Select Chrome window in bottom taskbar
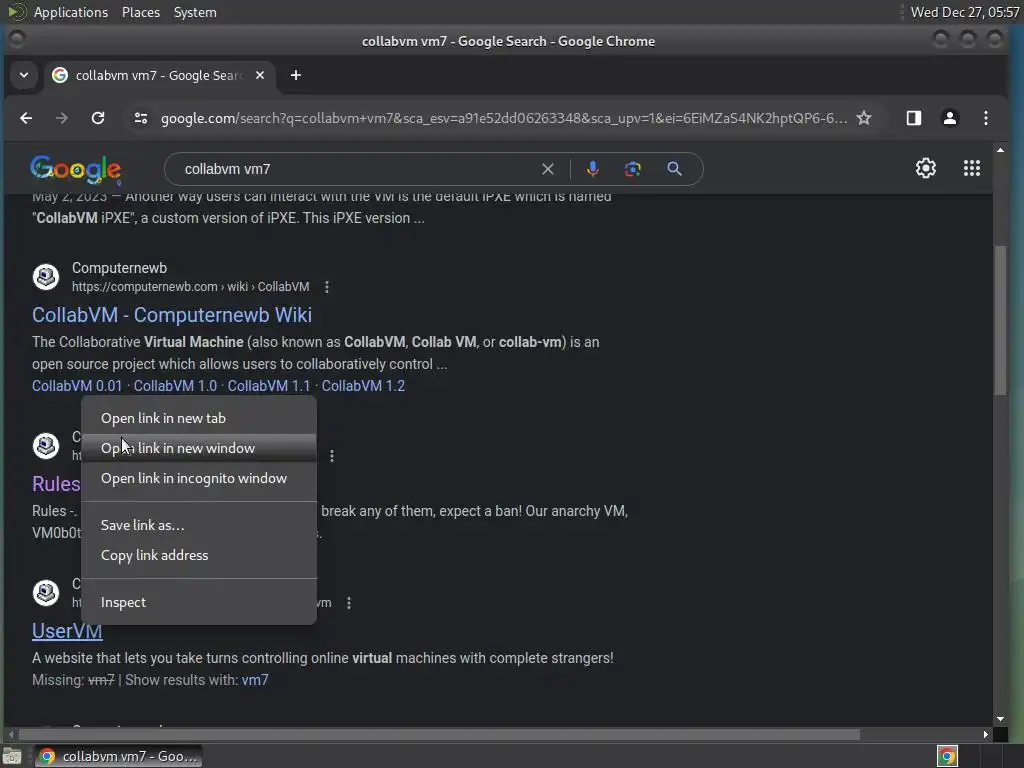This screenshot has width=1024, height=768. (x=118, y=756)
